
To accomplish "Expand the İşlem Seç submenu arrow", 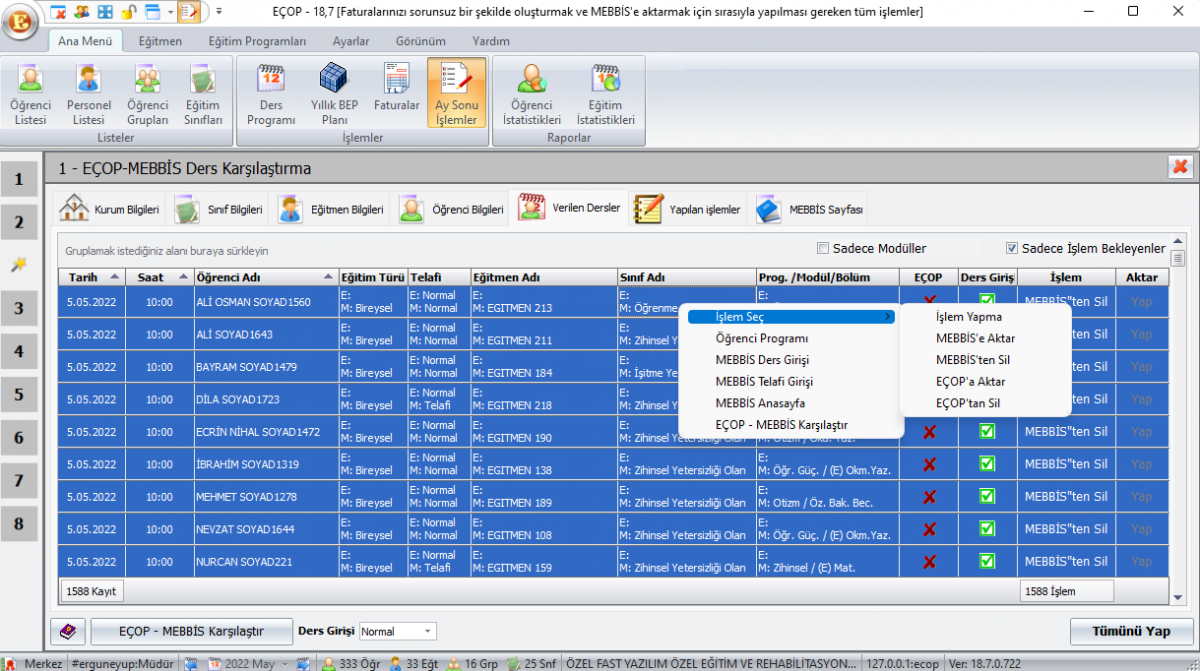I will [888, 316].
